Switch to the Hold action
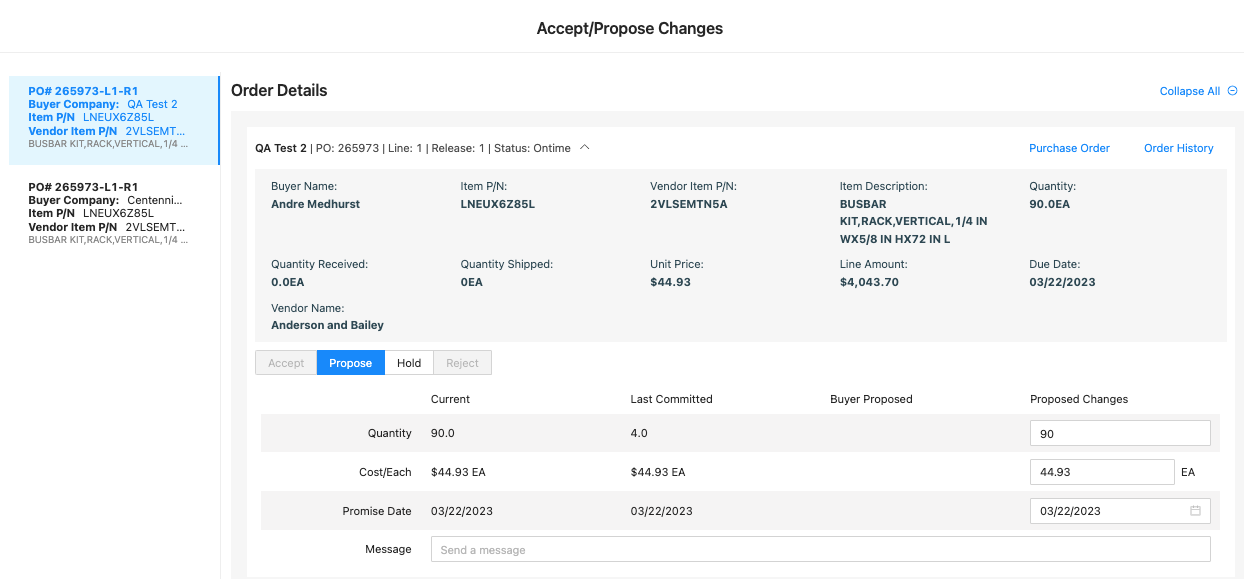The width and height of the screenshot is (1244, 579). [408, 363]
